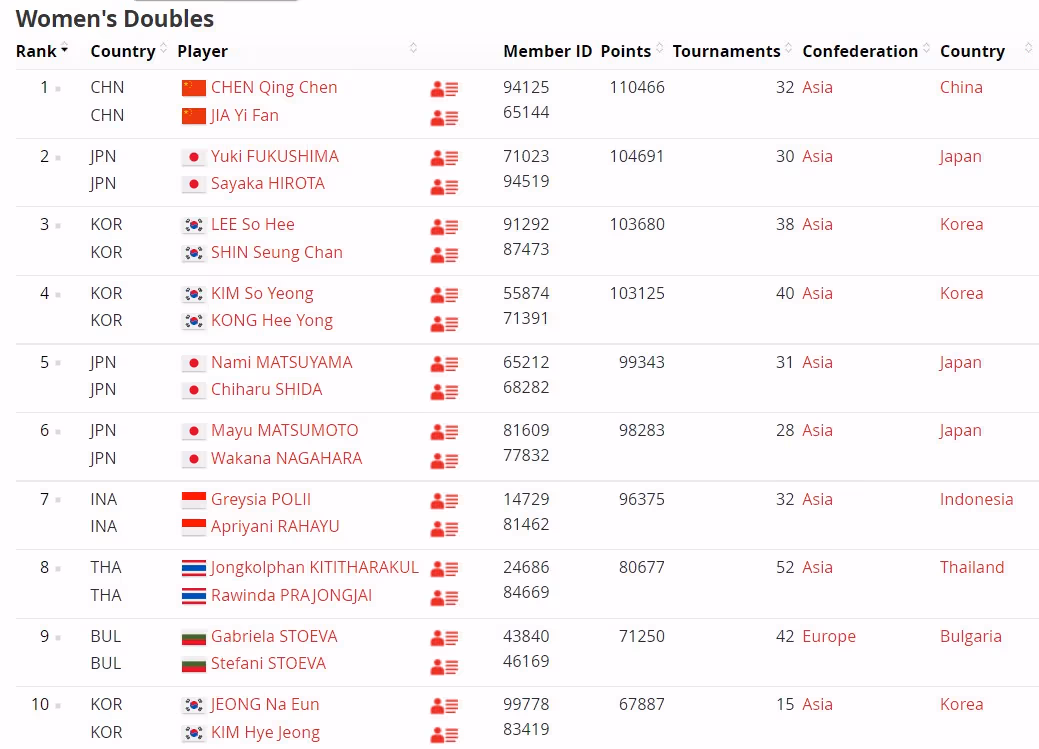Open Mayu MATSUMOTO player link
1039x749 pixels.
pyautogui.click(x=284, y=431)
